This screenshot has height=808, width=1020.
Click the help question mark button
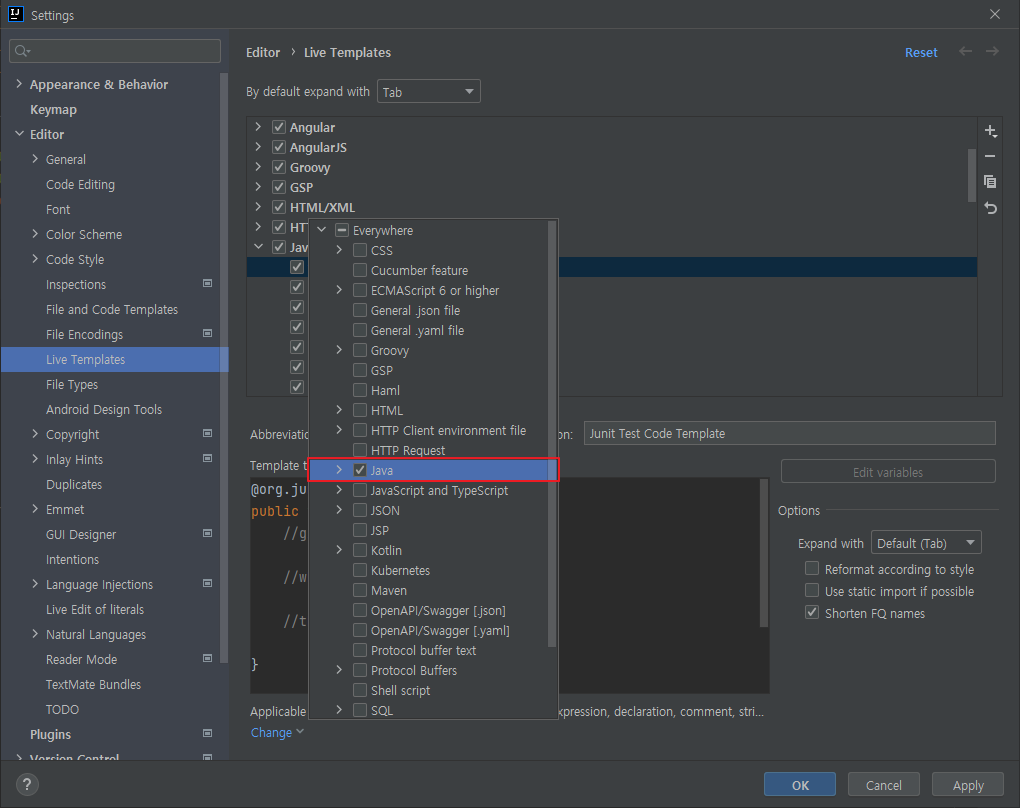point(27,784)
